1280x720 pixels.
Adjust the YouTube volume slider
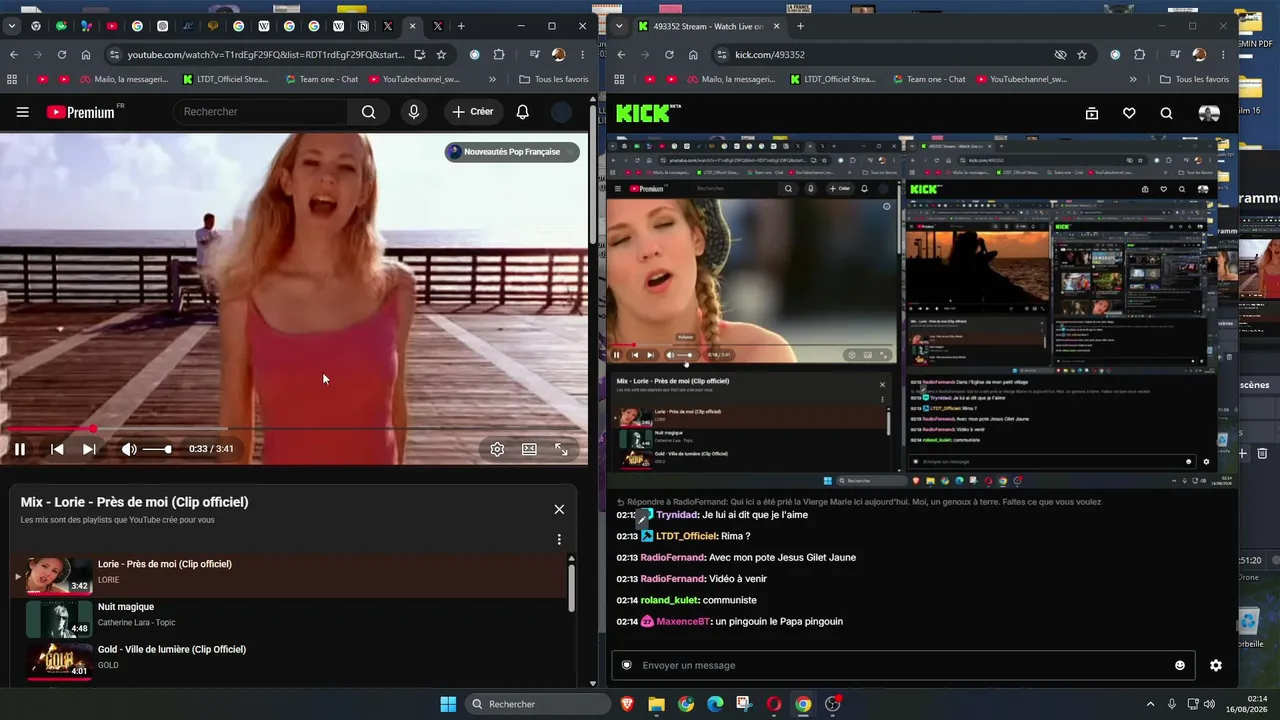(157, 449)
